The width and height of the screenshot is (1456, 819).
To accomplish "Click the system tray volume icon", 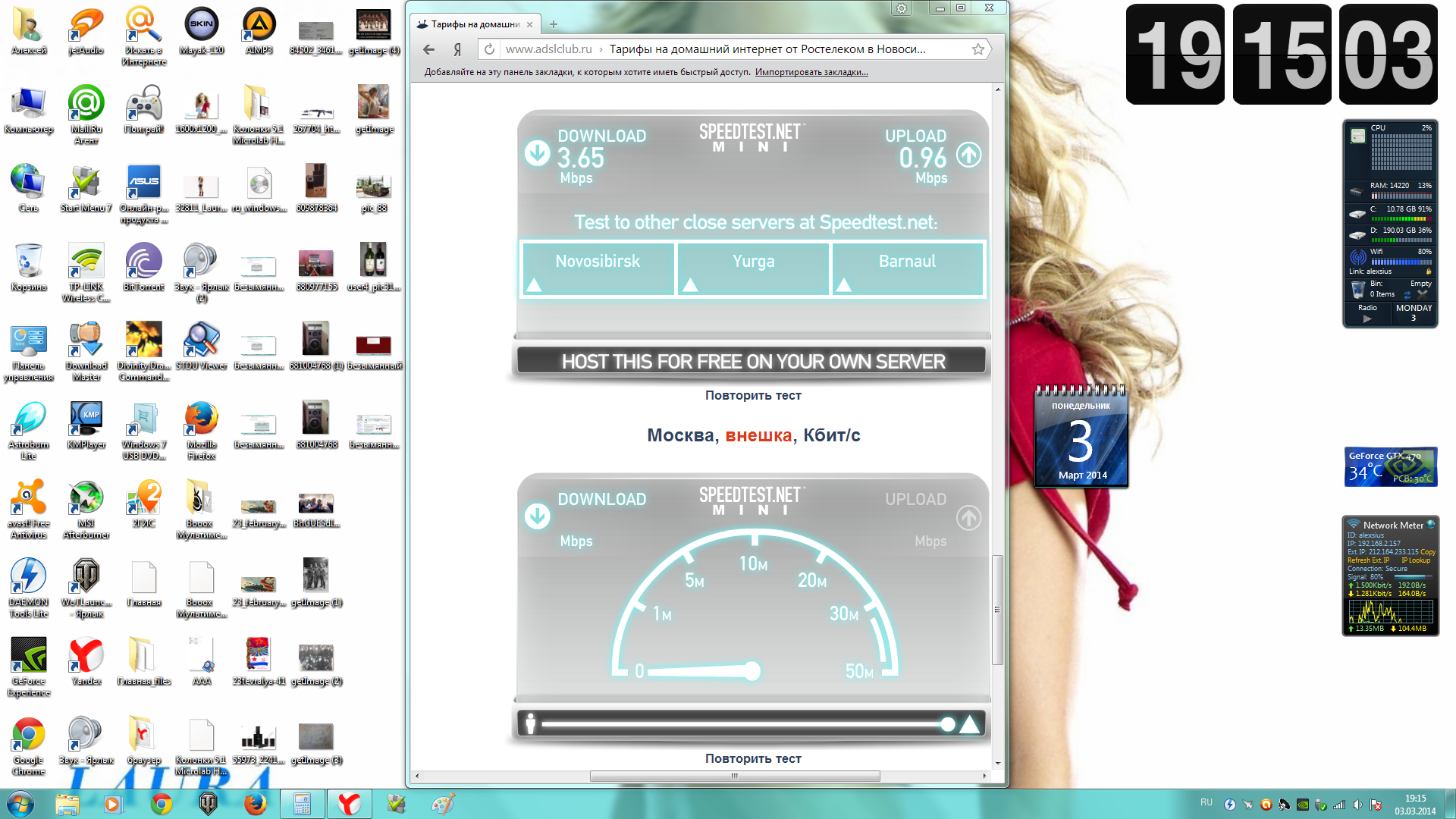I will 1357,805.
